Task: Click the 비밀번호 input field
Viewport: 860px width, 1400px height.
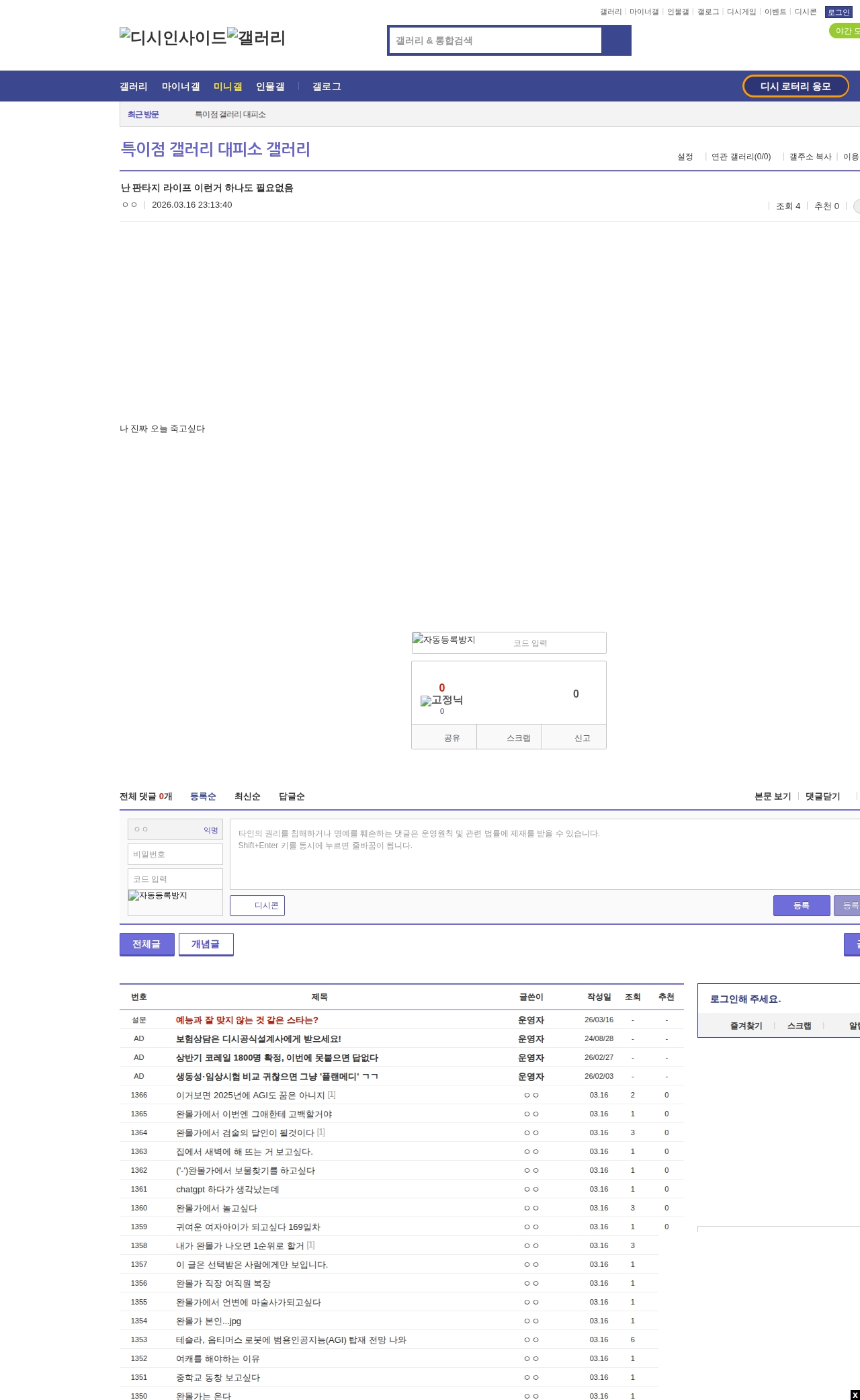Action: 175,854
